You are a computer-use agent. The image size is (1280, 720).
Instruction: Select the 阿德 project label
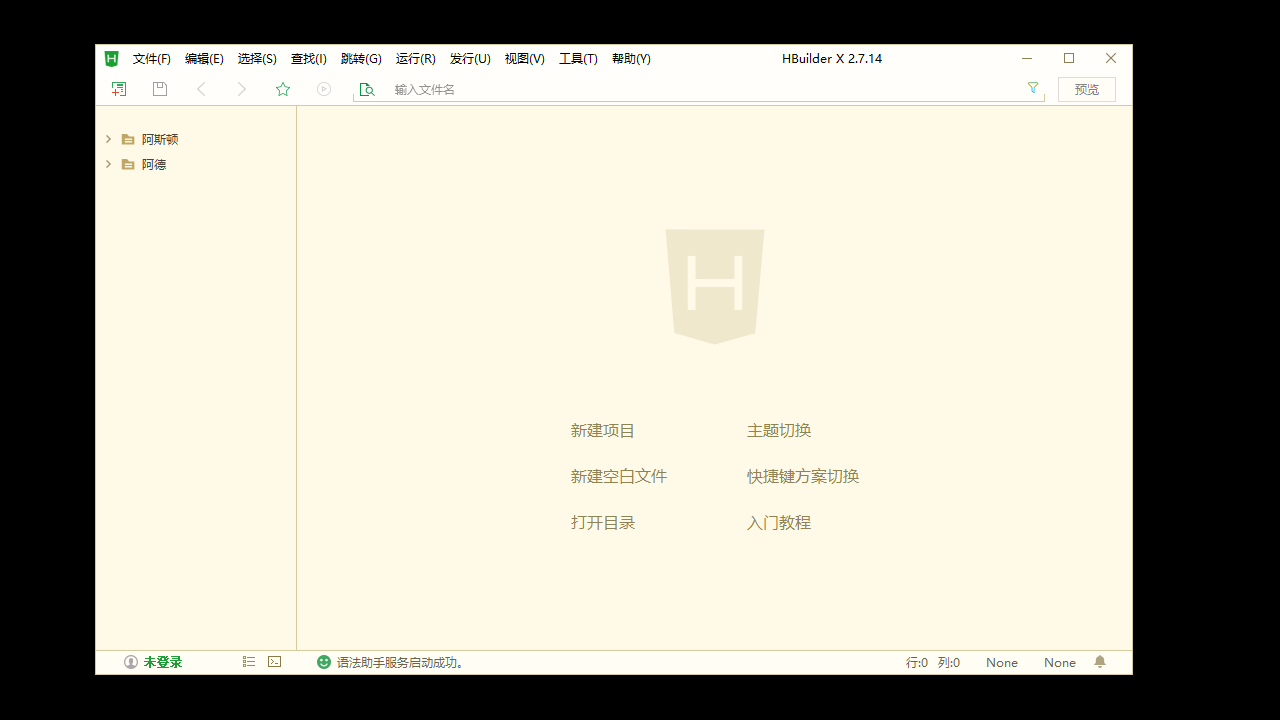point(154,164)
